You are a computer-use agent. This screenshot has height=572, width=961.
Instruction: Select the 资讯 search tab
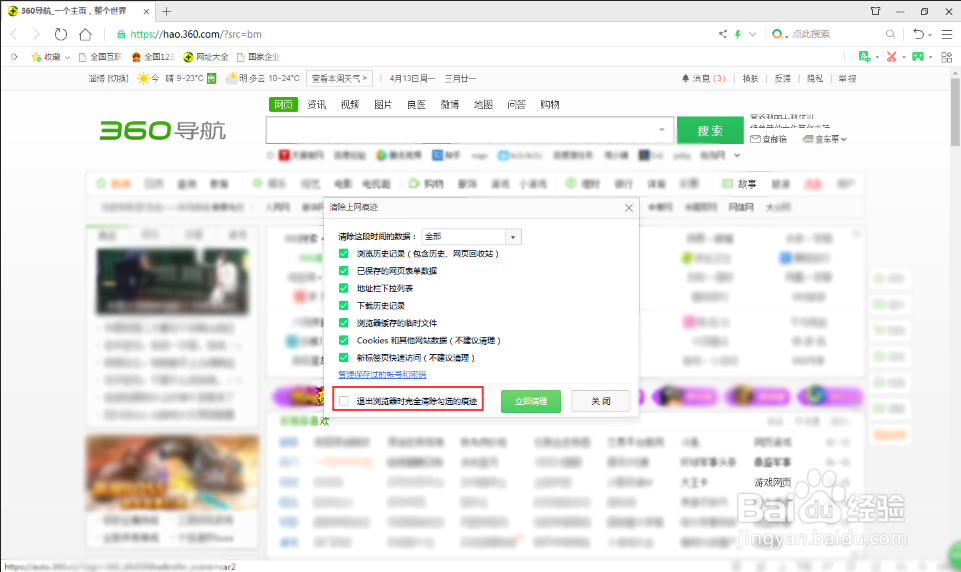316,104
